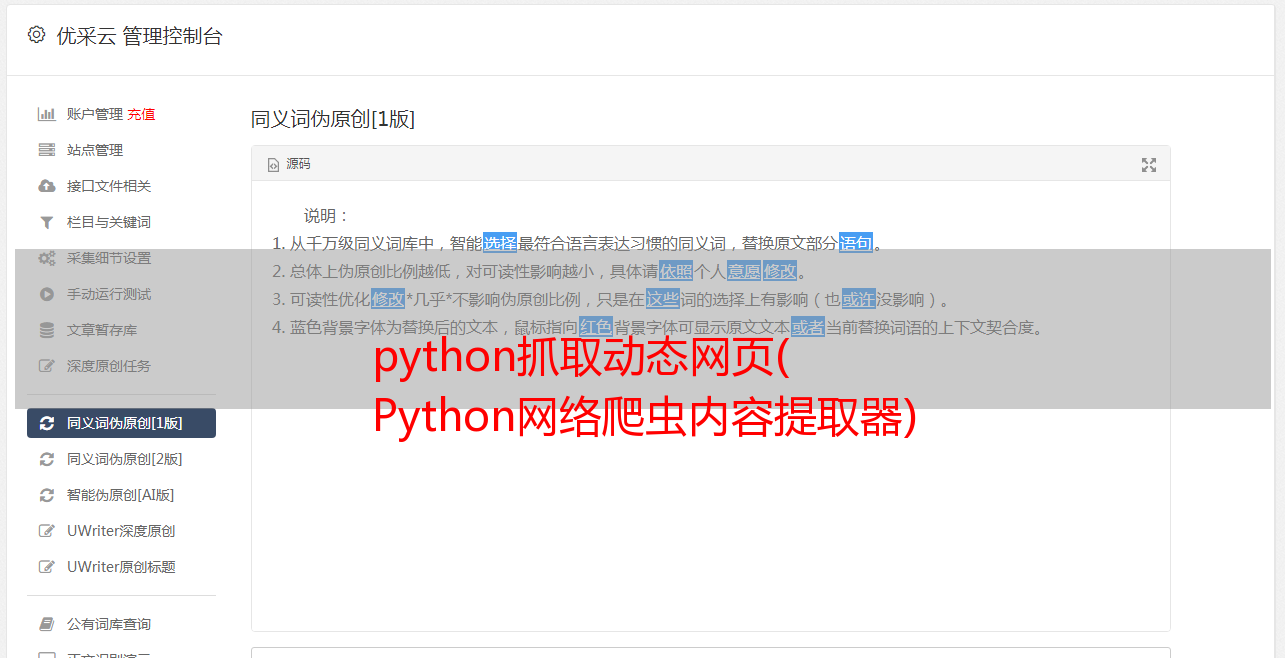Select 同义词伪原创[1版] sidebar item
Image resolution: width=1285 pixels, height=658 pixels.
121,423
